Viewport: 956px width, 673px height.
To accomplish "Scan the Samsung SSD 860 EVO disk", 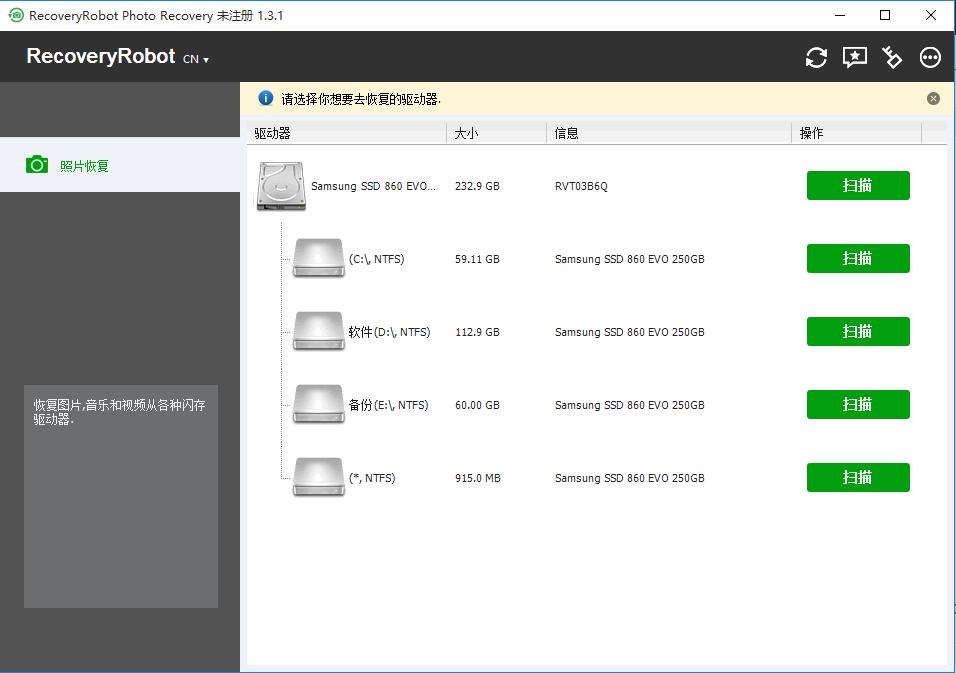I will [858, 185].
